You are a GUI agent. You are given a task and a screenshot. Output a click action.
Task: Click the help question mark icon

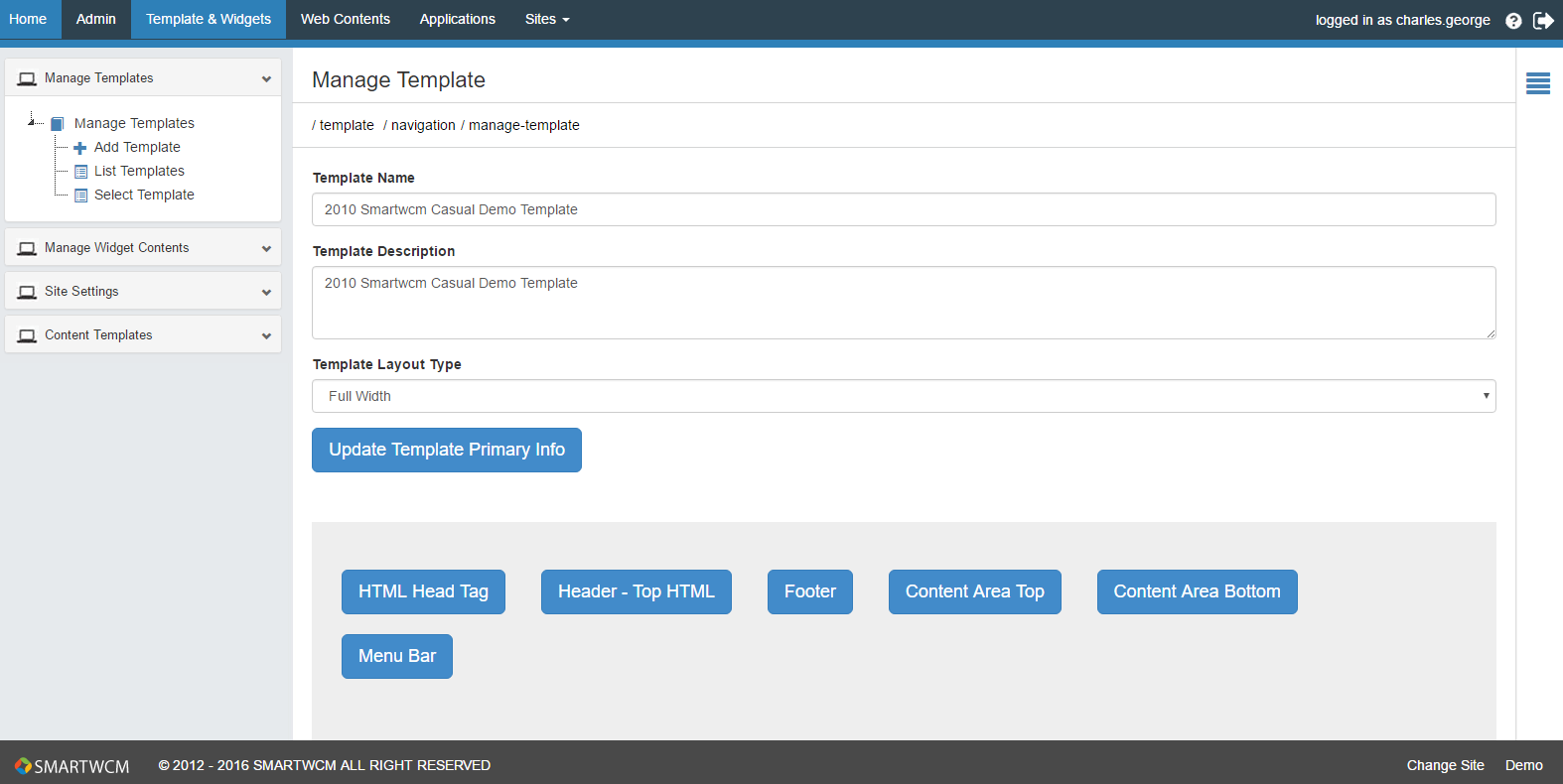(1513, 21)
